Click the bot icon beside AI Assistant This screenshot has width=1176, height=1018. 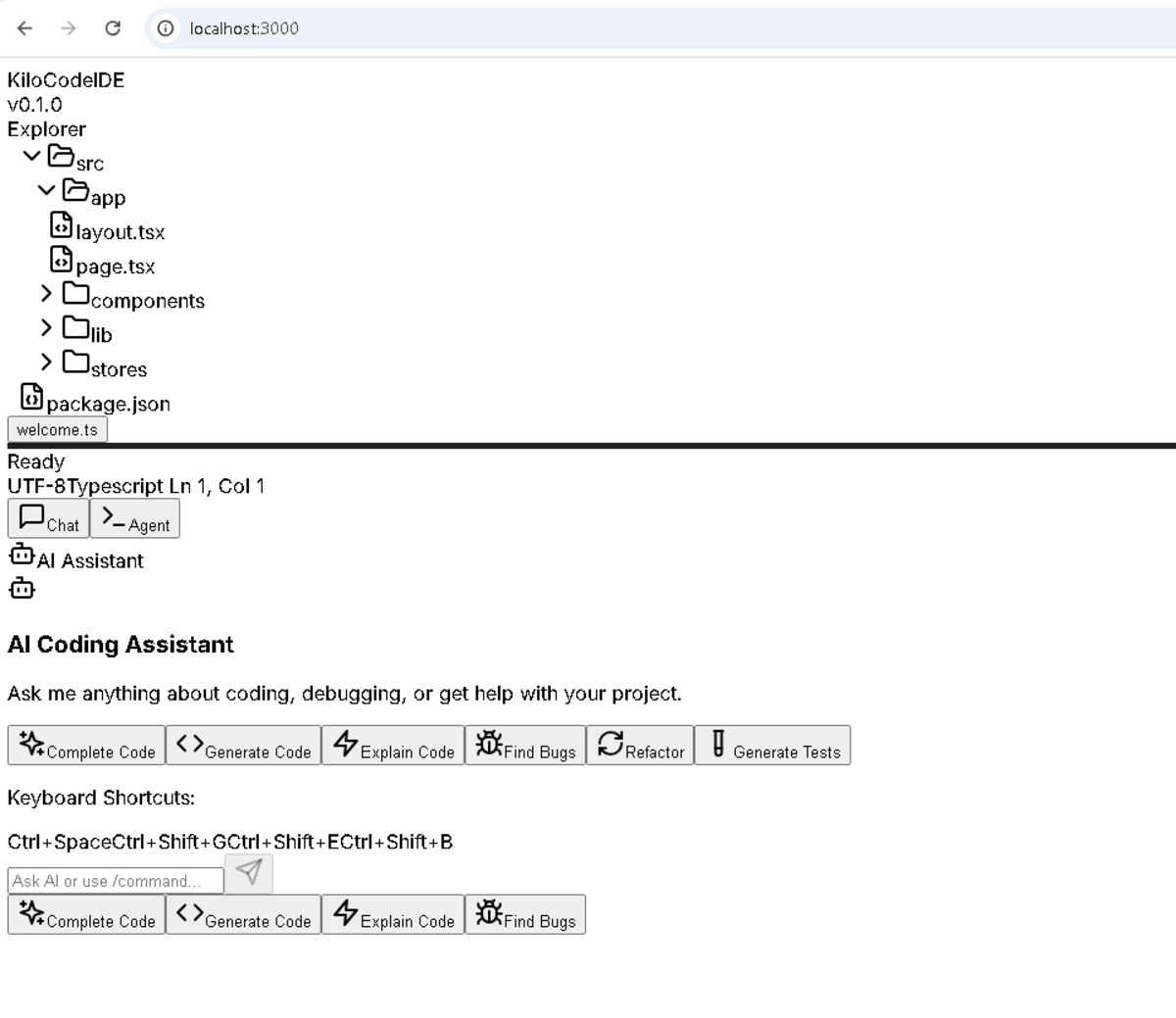click(22, 555)
